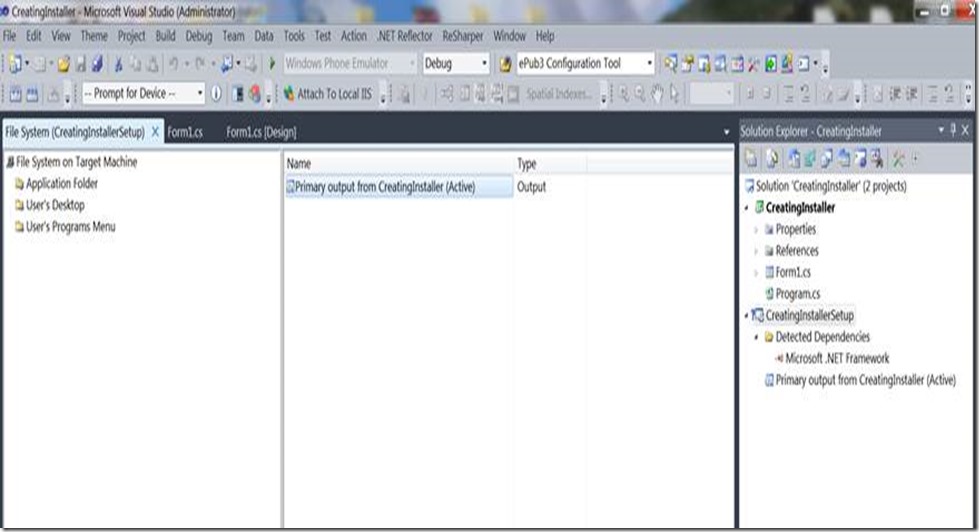Close the File System (CreatingInstallerSetup) tab

[155, 133]
